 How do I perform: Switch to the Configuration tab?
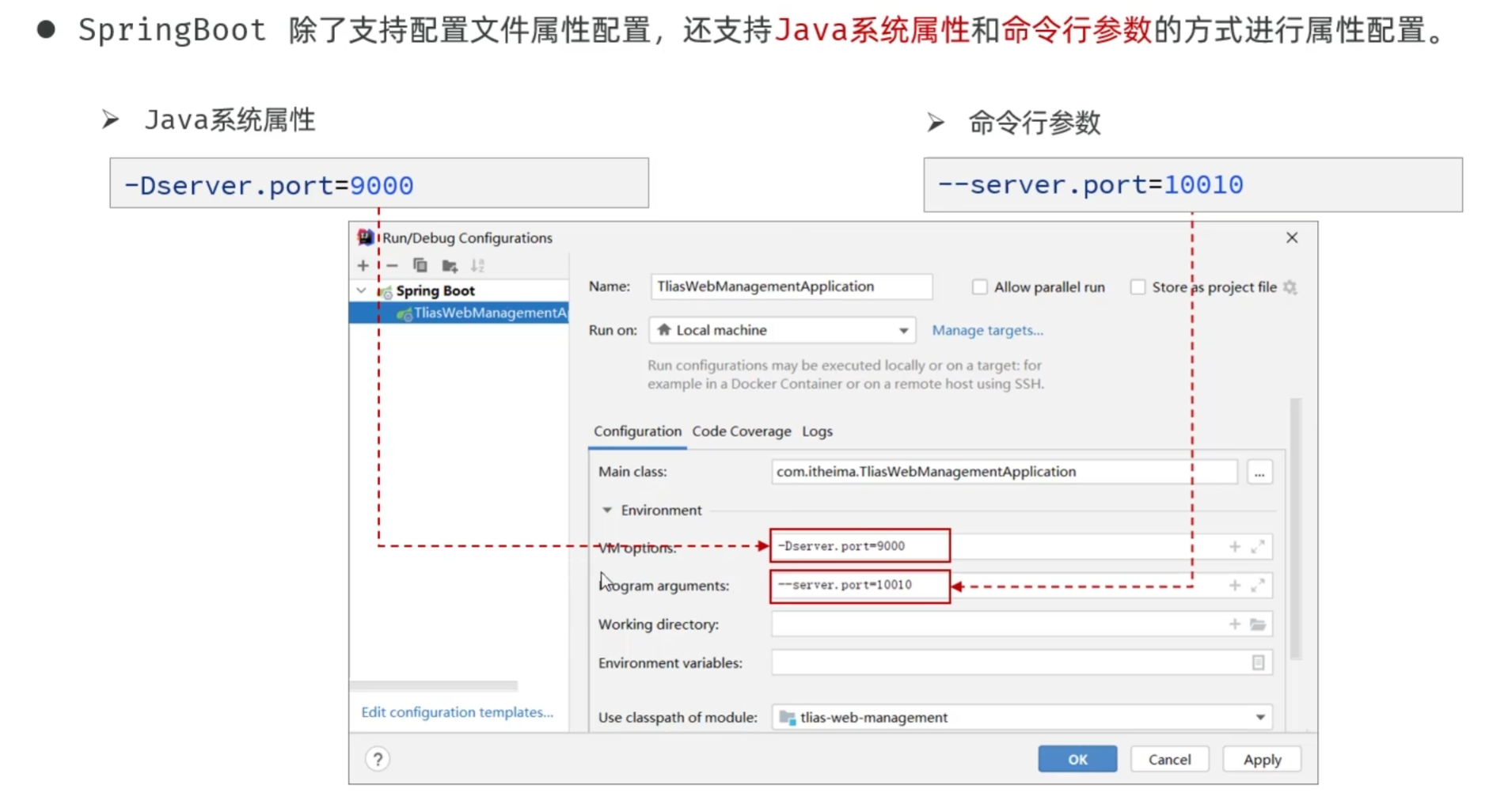(637, 431)
